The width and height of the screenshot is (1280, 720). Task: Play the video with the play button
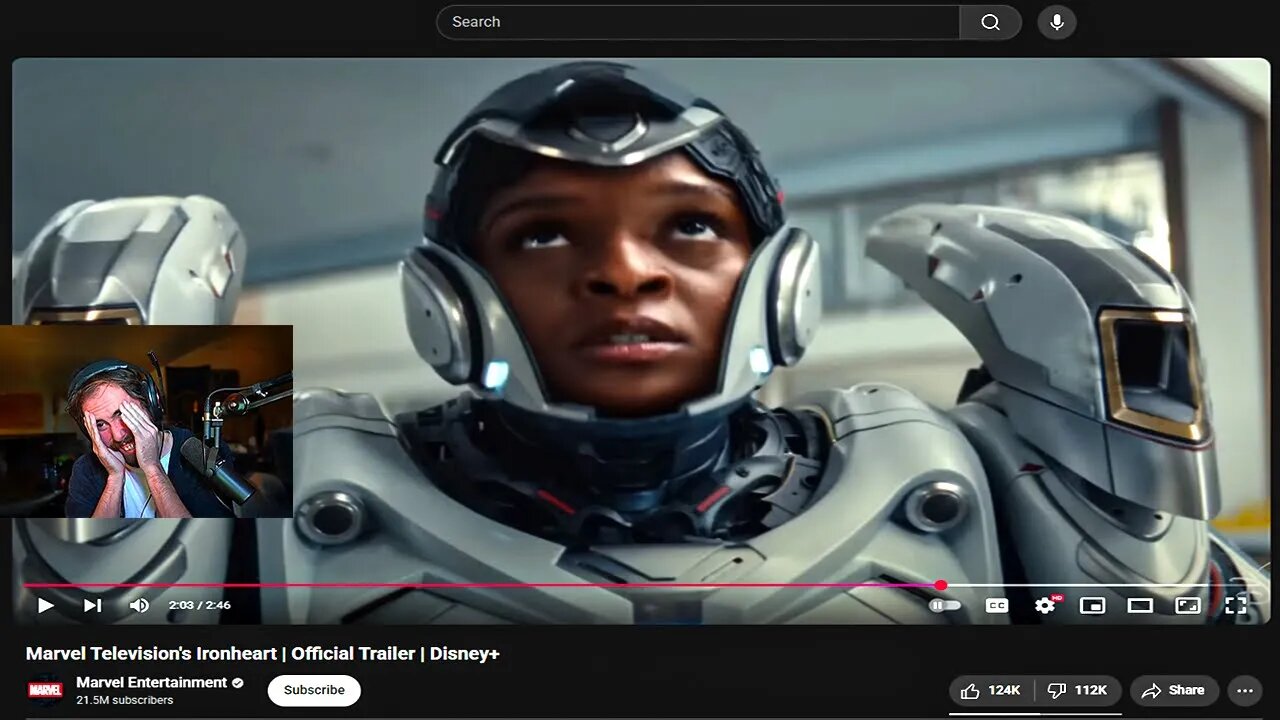click(45, 605)
